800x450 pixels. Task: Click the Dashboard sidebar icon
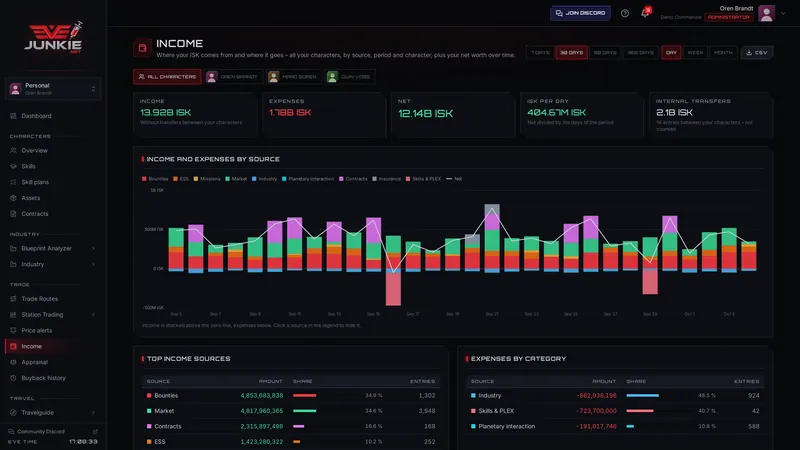[13, 116]
